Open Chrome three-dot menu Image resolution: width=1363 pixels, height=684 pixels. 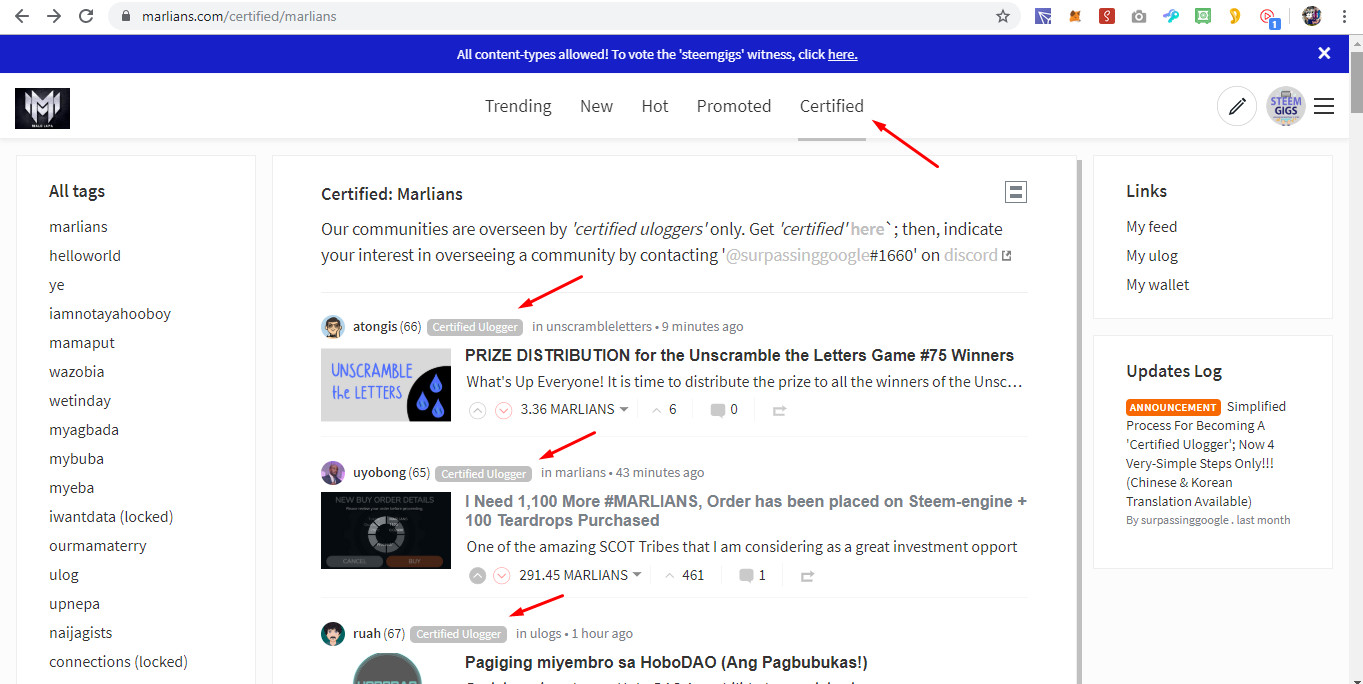(1343, 16)
